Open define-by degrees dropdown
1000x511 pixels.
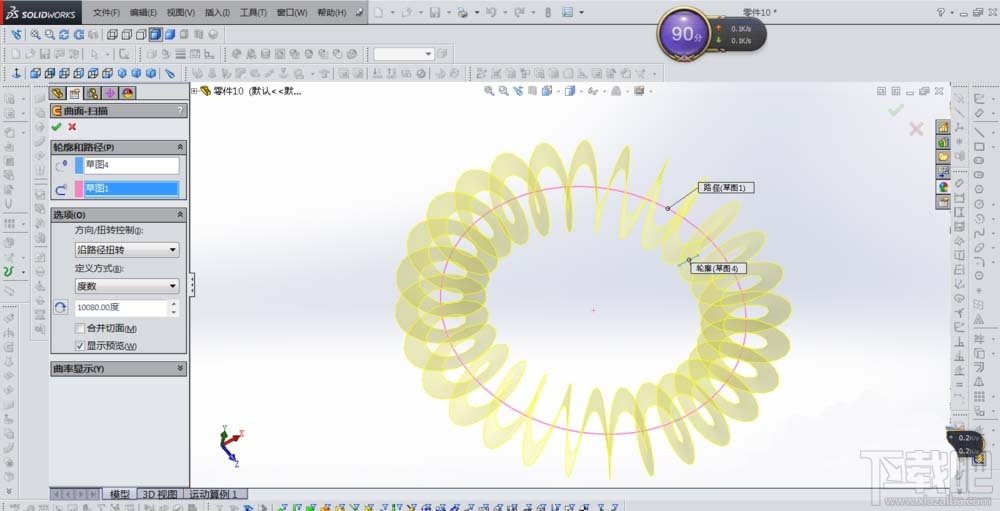pos(127,286)
